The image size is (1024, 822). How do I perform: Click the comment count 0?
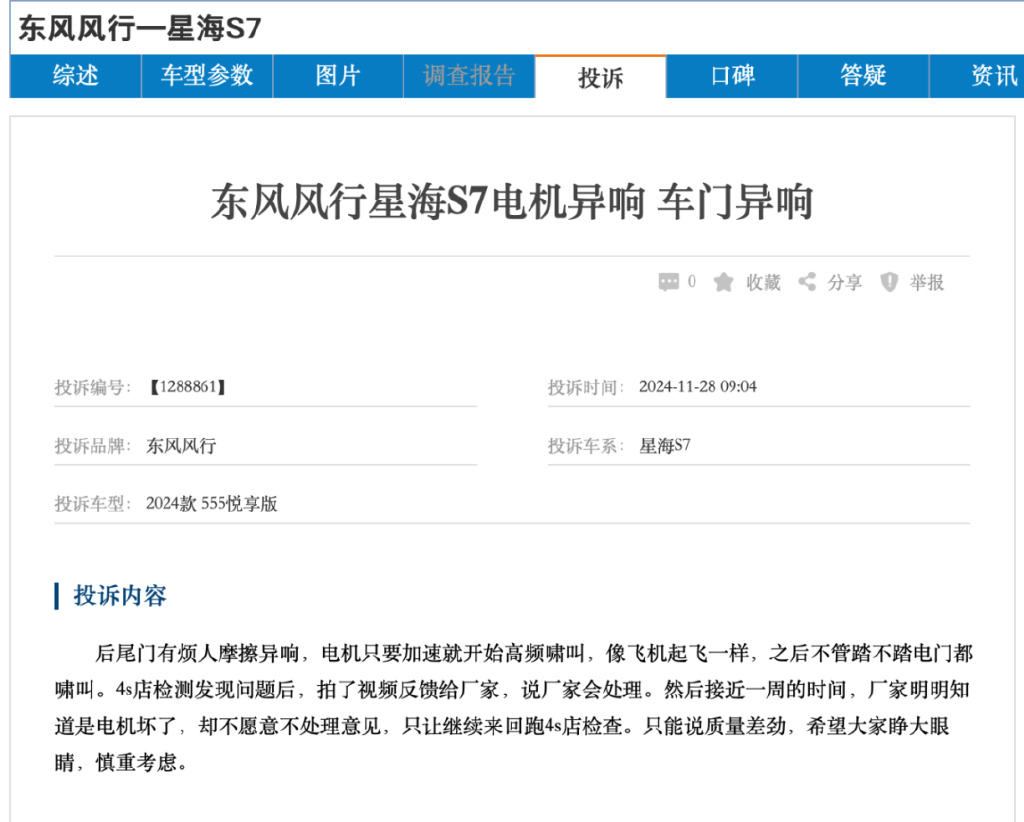pos(692,282)
